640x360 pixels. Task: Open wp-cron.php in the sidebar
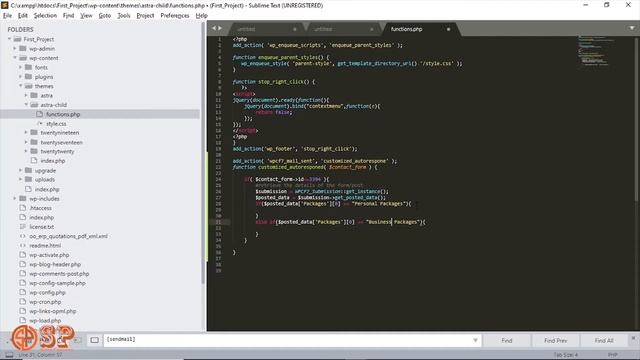[x=45, y=302]
